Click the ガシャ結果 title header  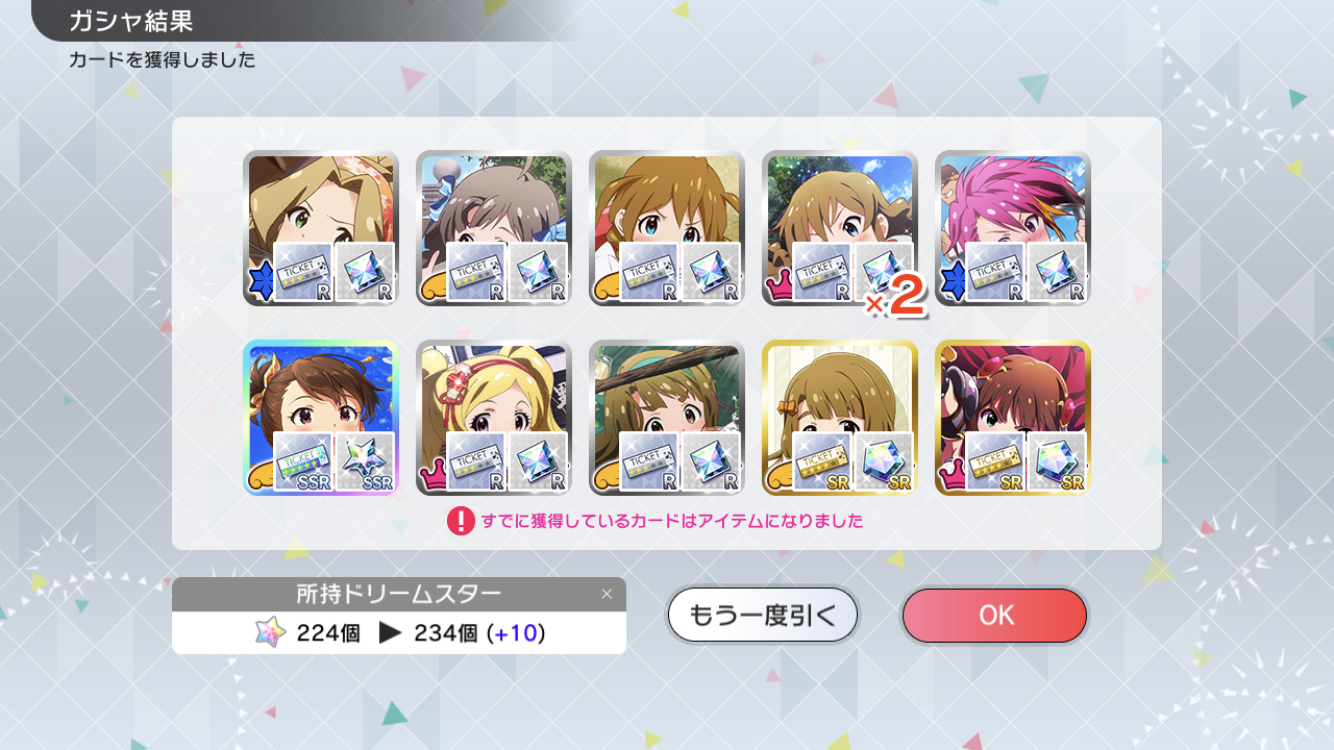point(131,21)
